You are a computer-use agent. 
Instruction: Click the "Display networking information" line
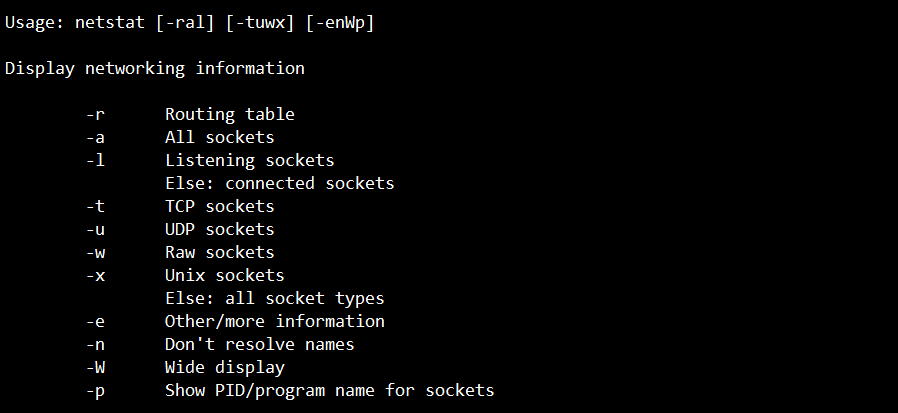(x=155, y=69)
